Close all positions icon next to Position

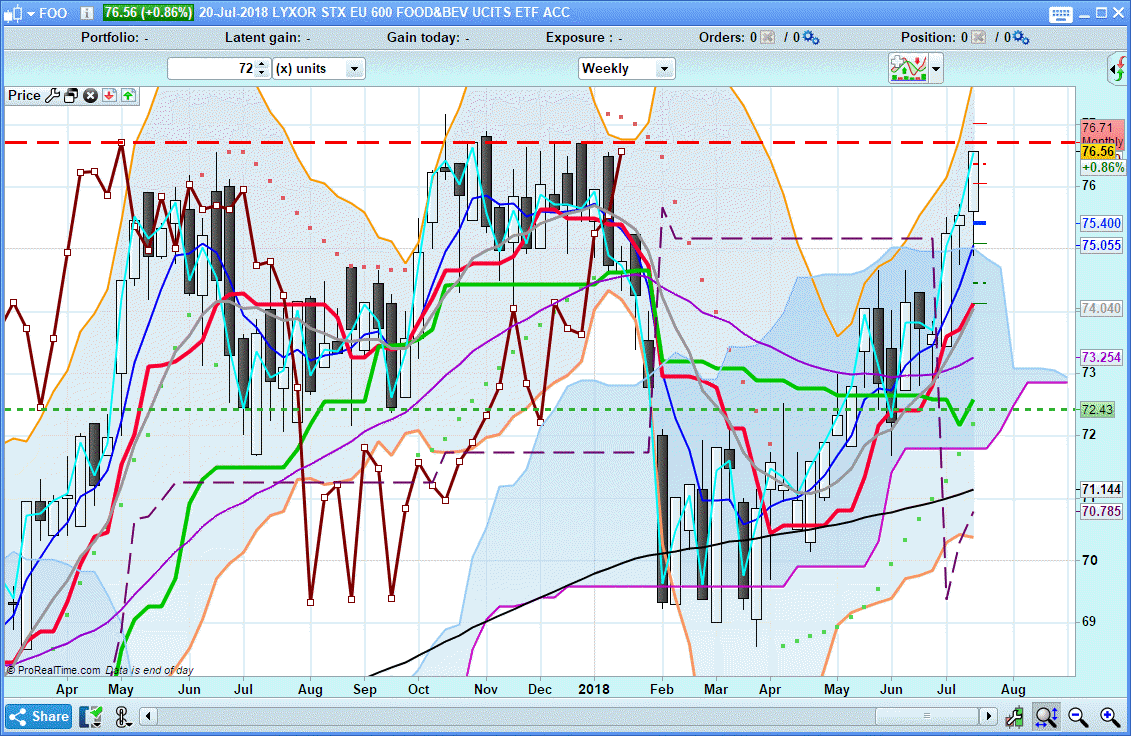978,38
